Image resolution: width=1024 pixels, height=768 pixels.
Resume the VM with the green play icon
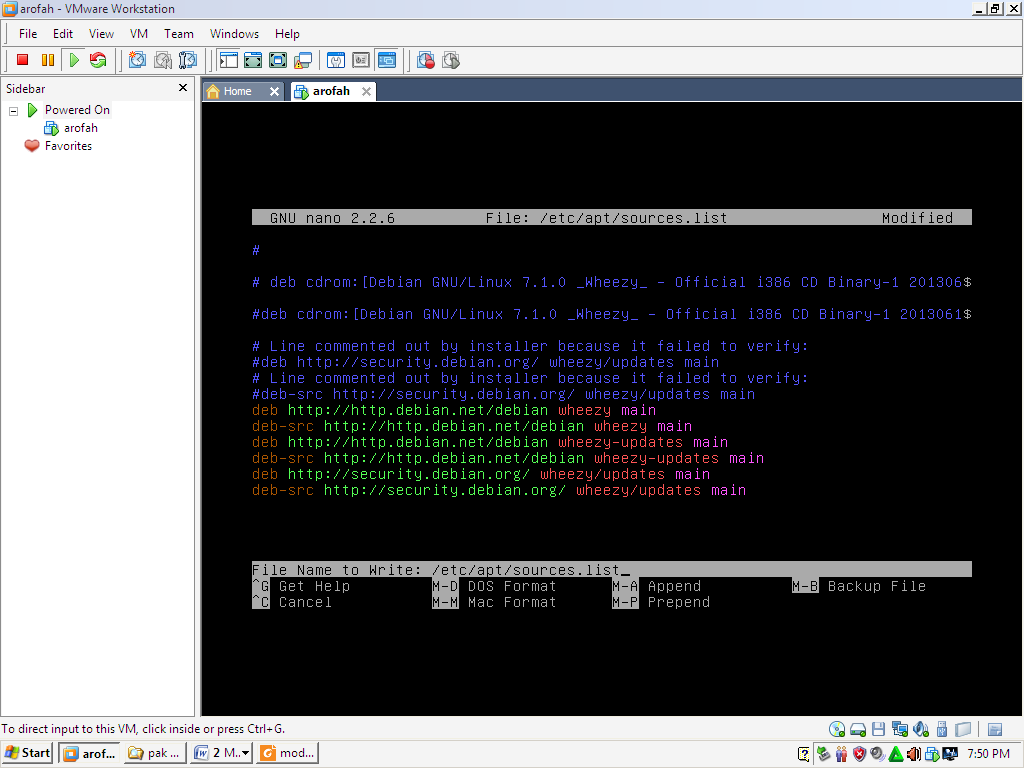pos(74,60)
